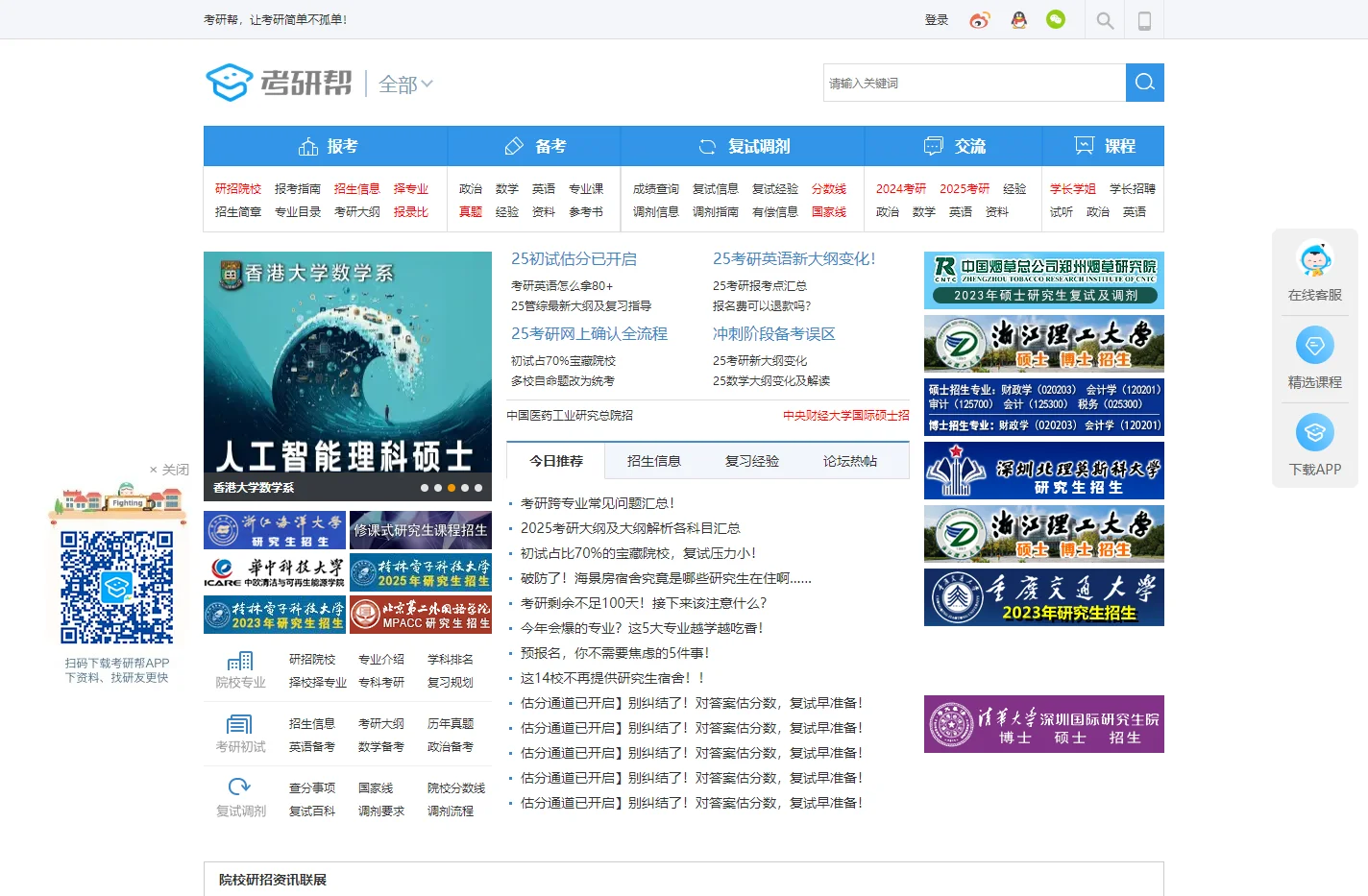Screen dimensions: 1368x896
Task: Open the 中国烟草总公司郑州烟草研究院 banner
Action: click(x=1044, y=280)
